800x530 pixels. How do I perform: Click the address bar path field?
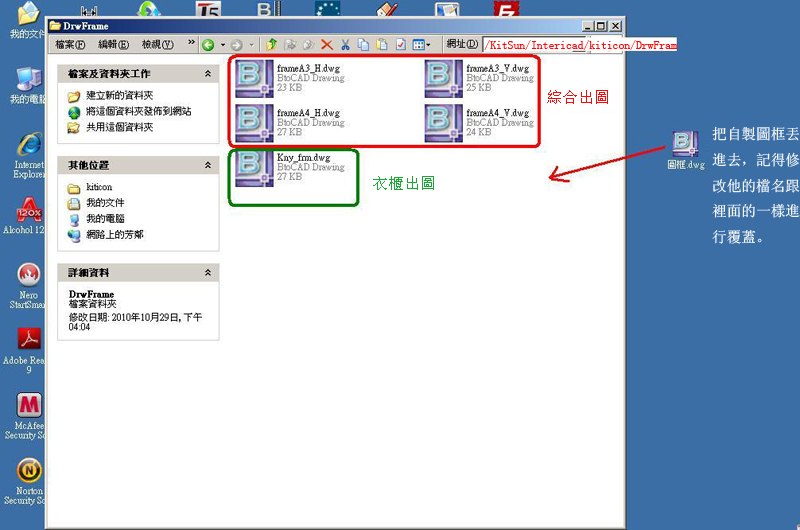point(580,45)
